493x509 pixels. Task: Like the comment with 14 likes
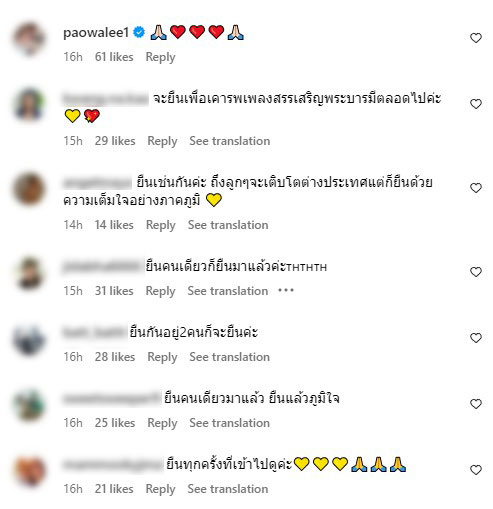[x=476, y=188]
